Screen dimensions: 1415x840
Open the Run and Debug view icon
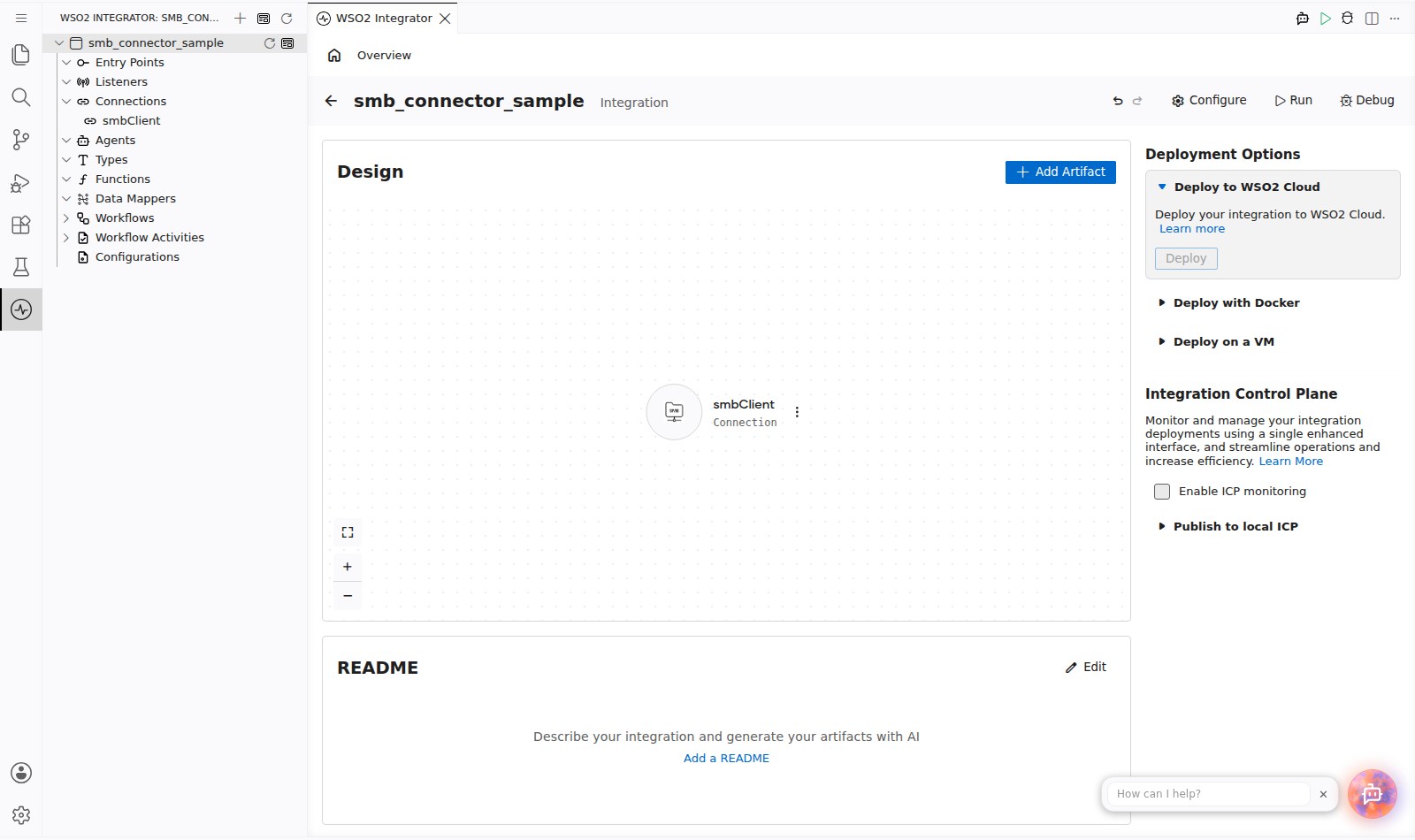click(x=21, y=182)
